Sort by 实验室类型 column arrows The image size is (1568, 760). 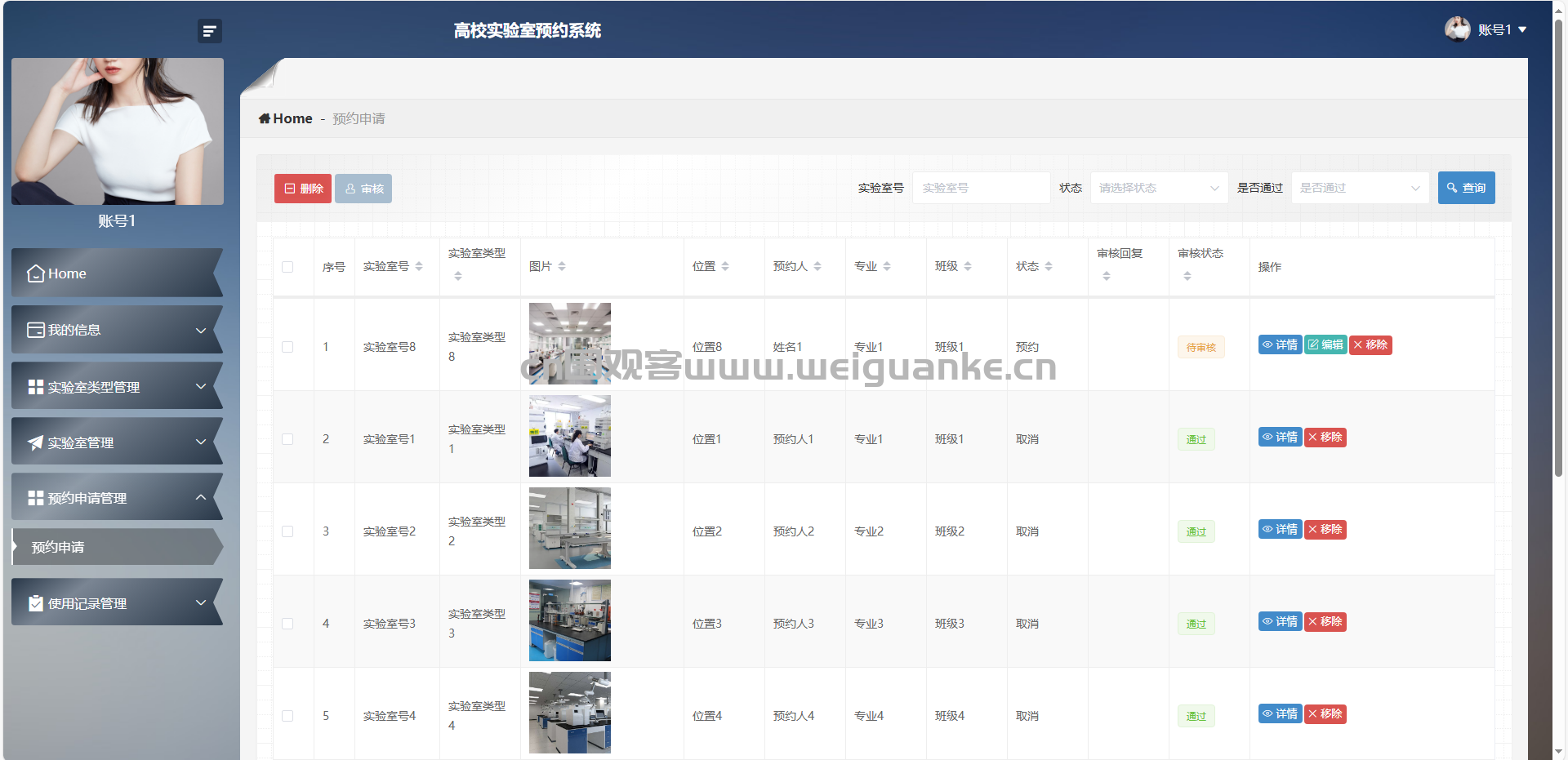coord(458,276)
